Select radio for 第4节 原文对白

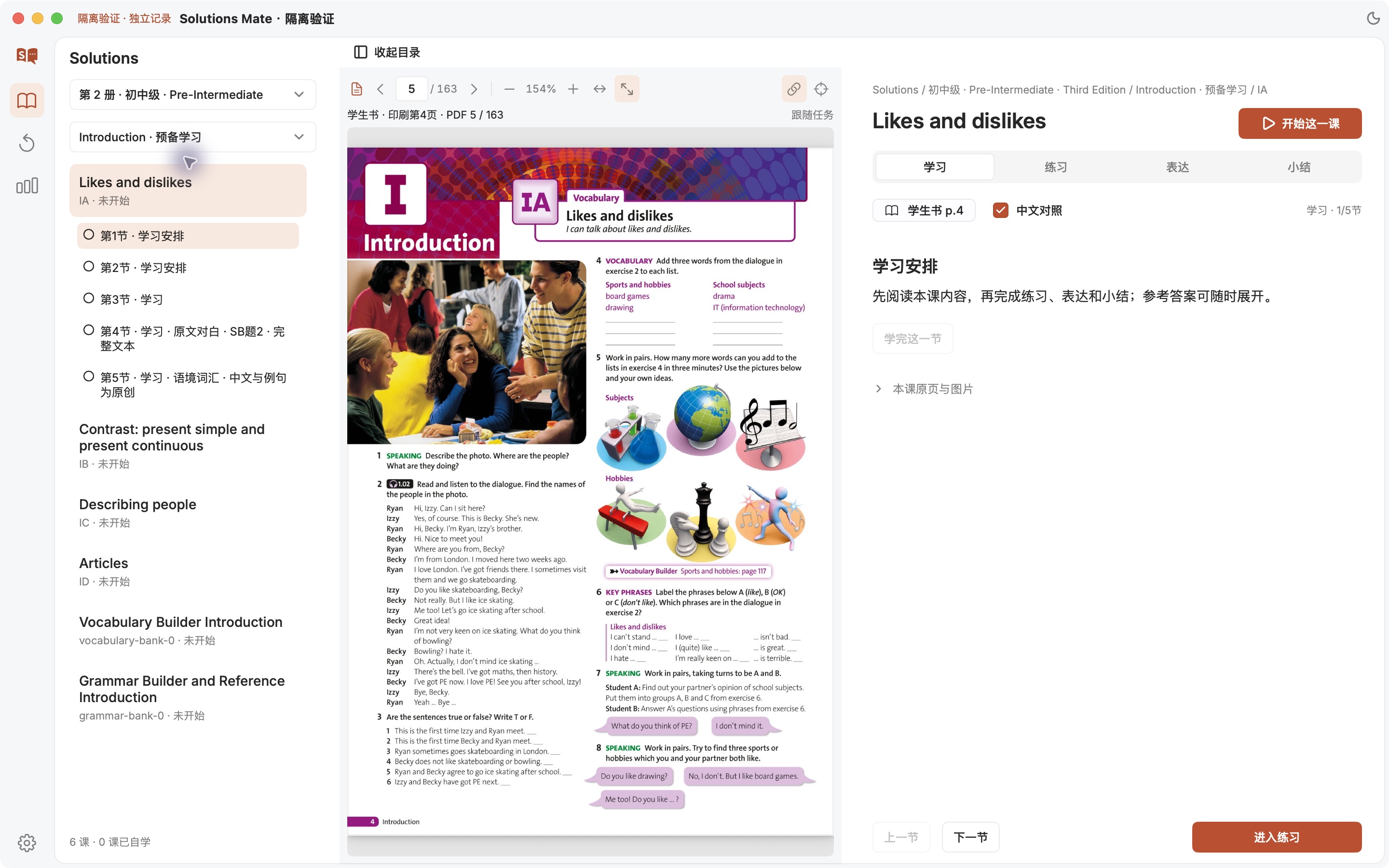pyautogui.click(x=88, y=330)
